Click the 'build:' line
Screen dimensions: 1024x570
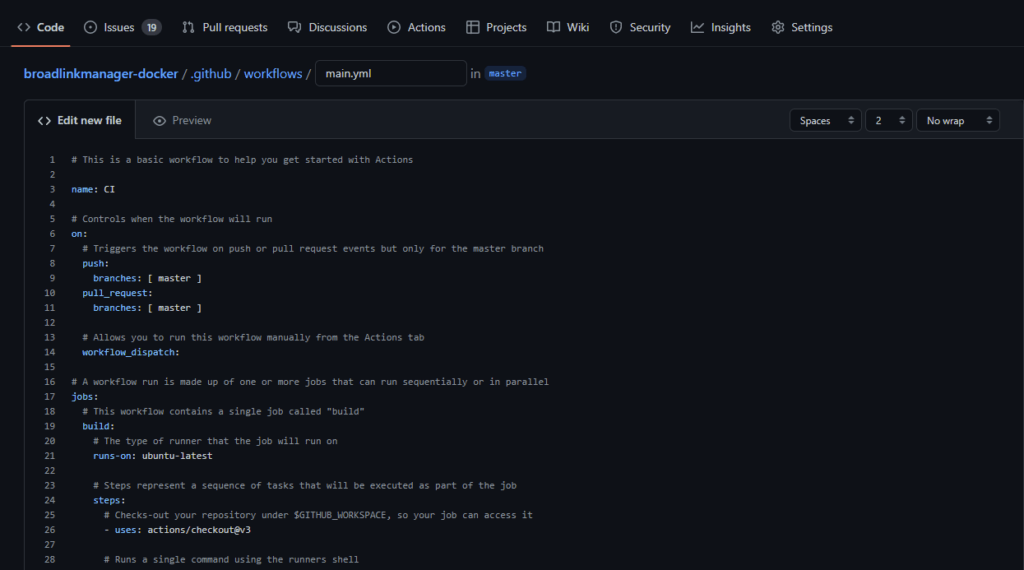(98, 426)
